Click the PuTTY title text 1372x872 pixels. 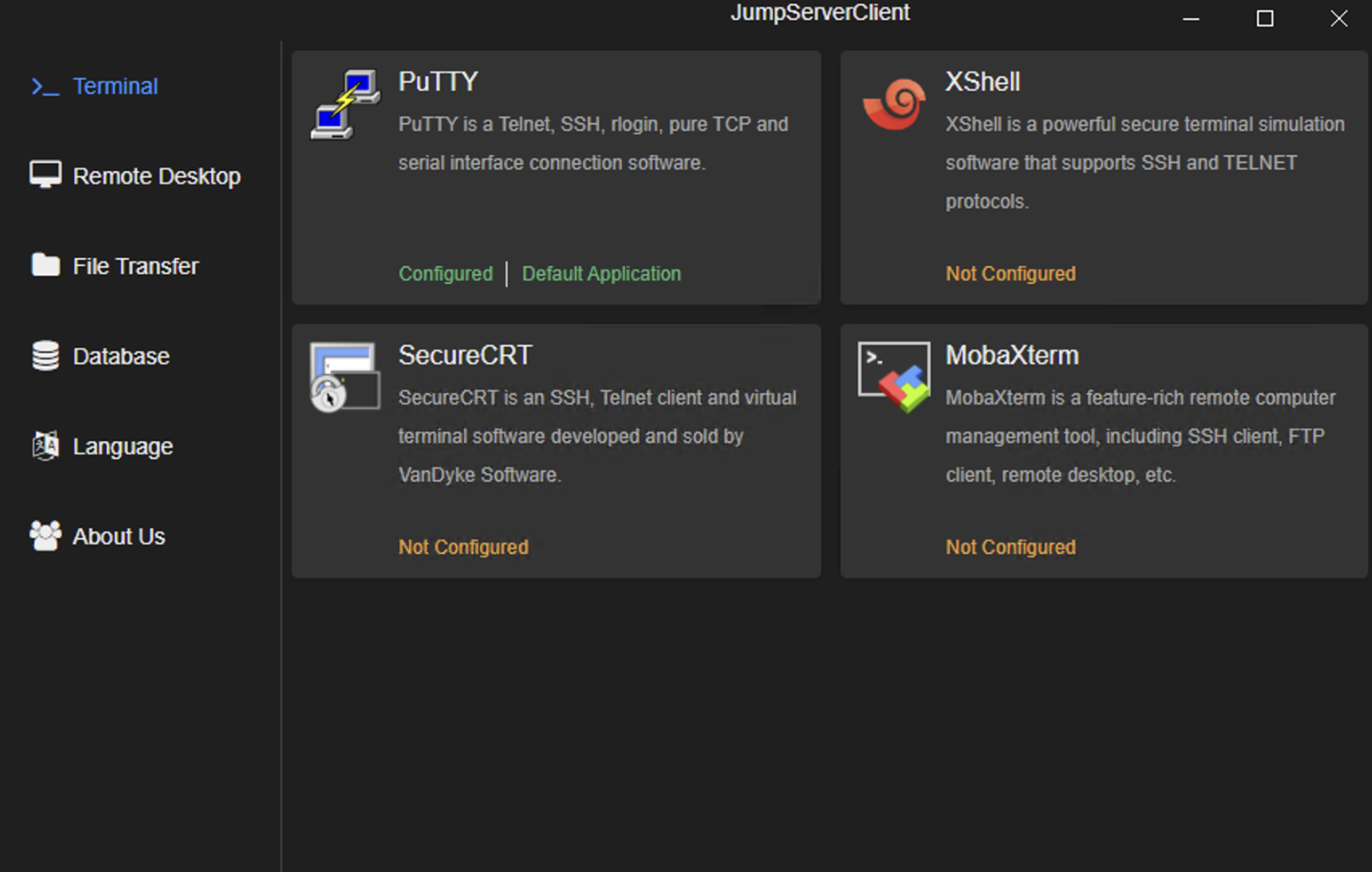pos(438,81)
